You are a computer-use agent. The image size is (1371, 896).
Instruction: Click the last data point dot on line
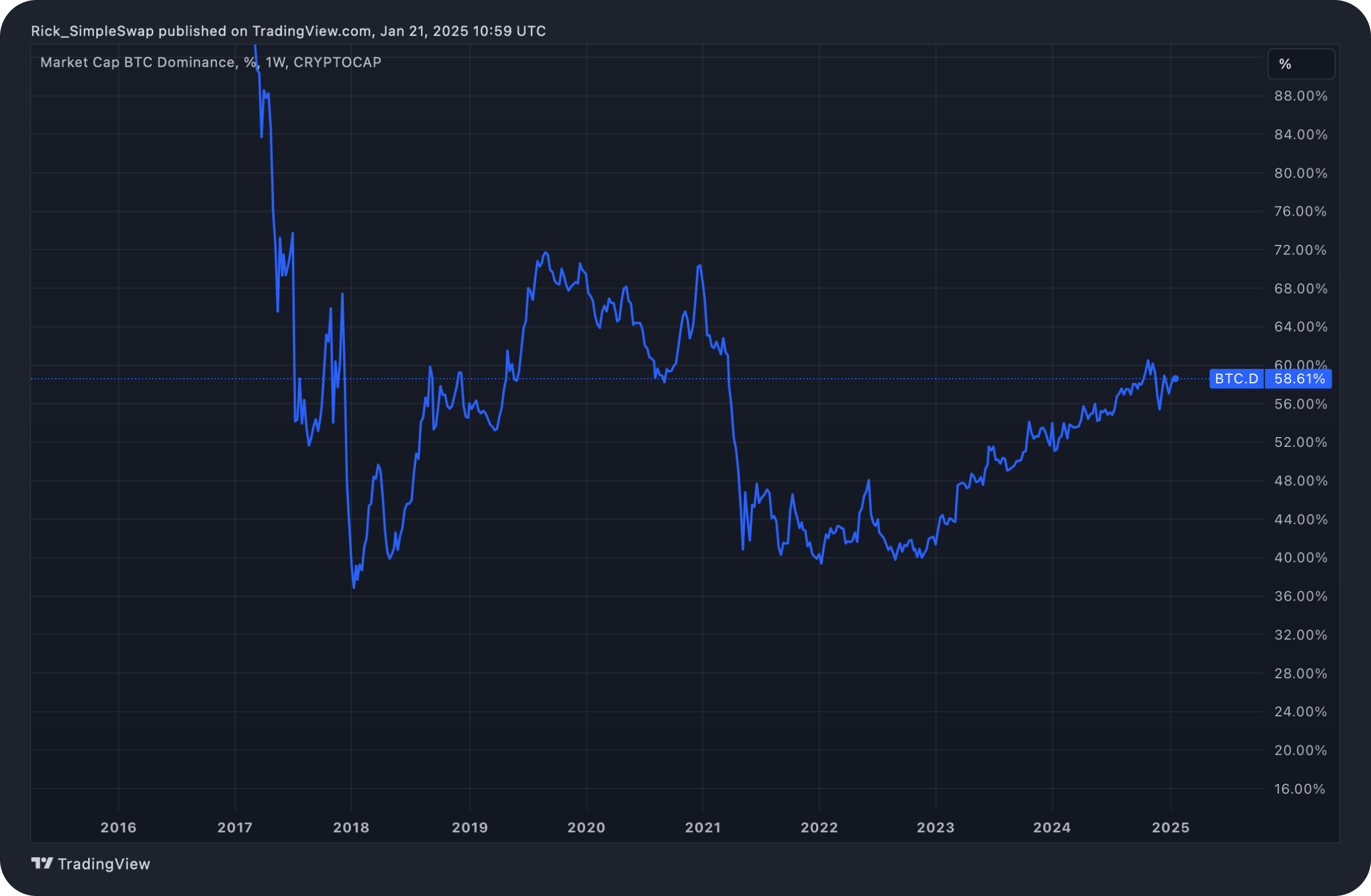tap(1175, 379)
